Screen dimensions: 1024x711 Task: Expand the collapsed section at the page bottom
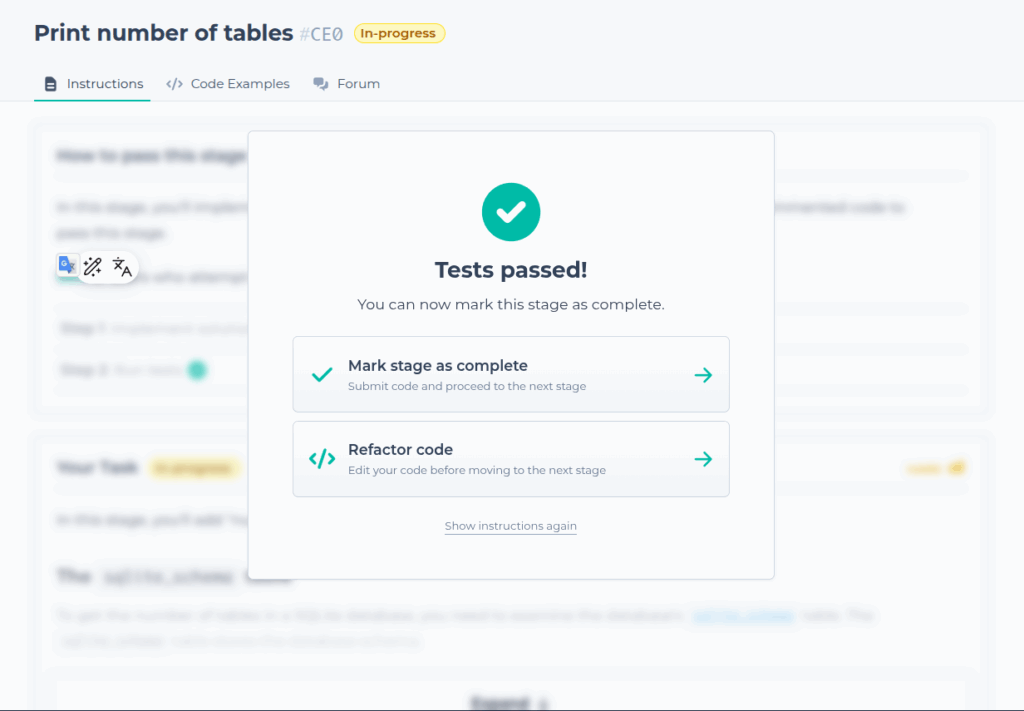pyautogui.click(x=510, y=703)
